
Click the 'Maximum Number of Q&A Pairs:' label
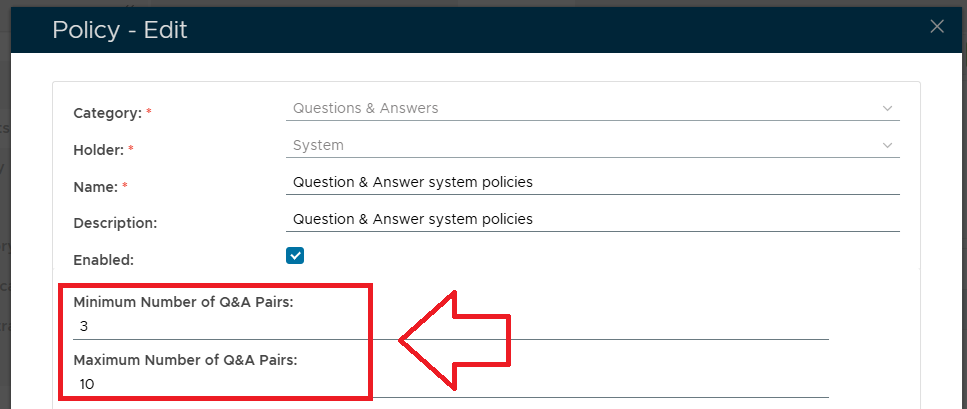click(185, 359)
